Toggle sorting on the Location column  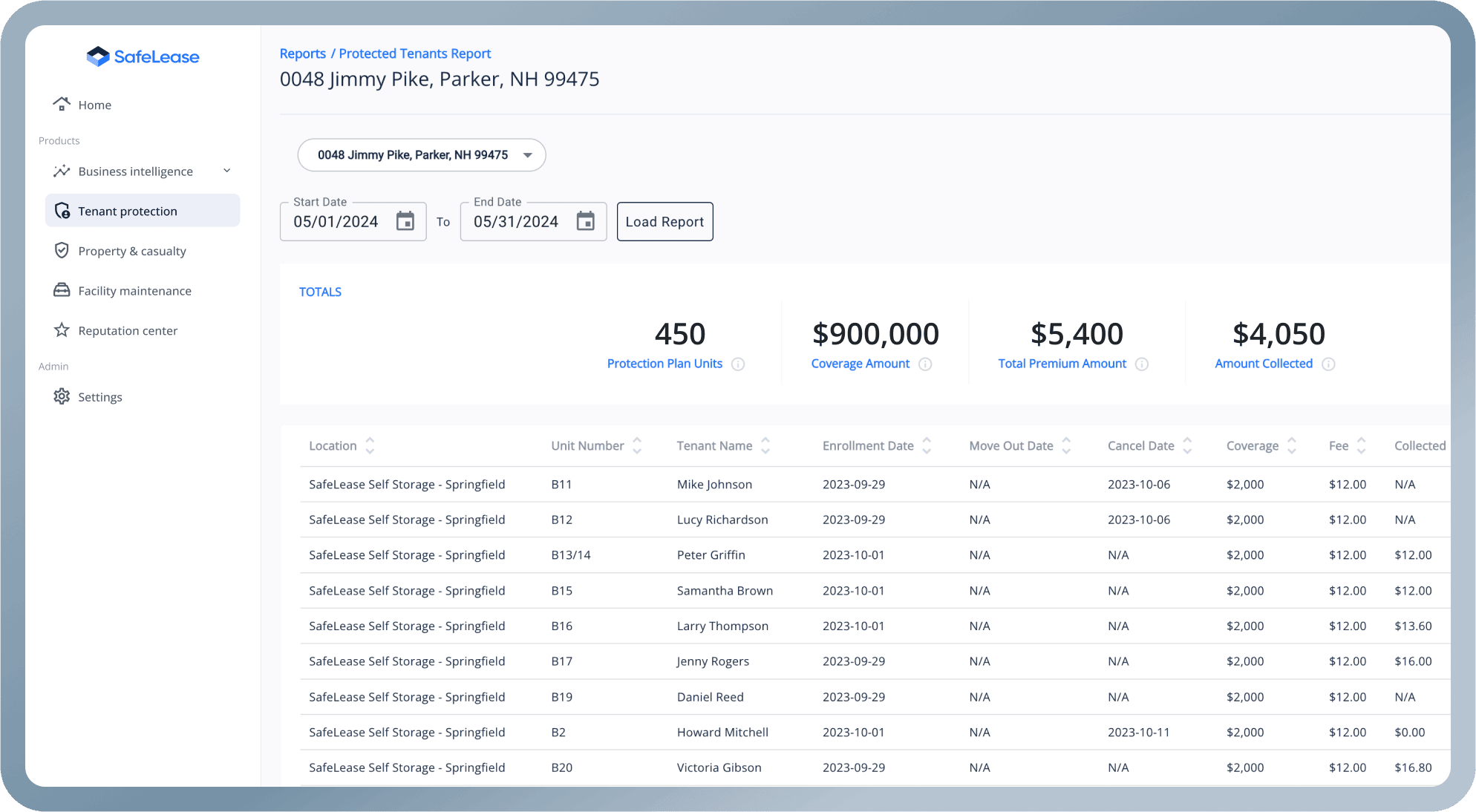pos(371,445)
